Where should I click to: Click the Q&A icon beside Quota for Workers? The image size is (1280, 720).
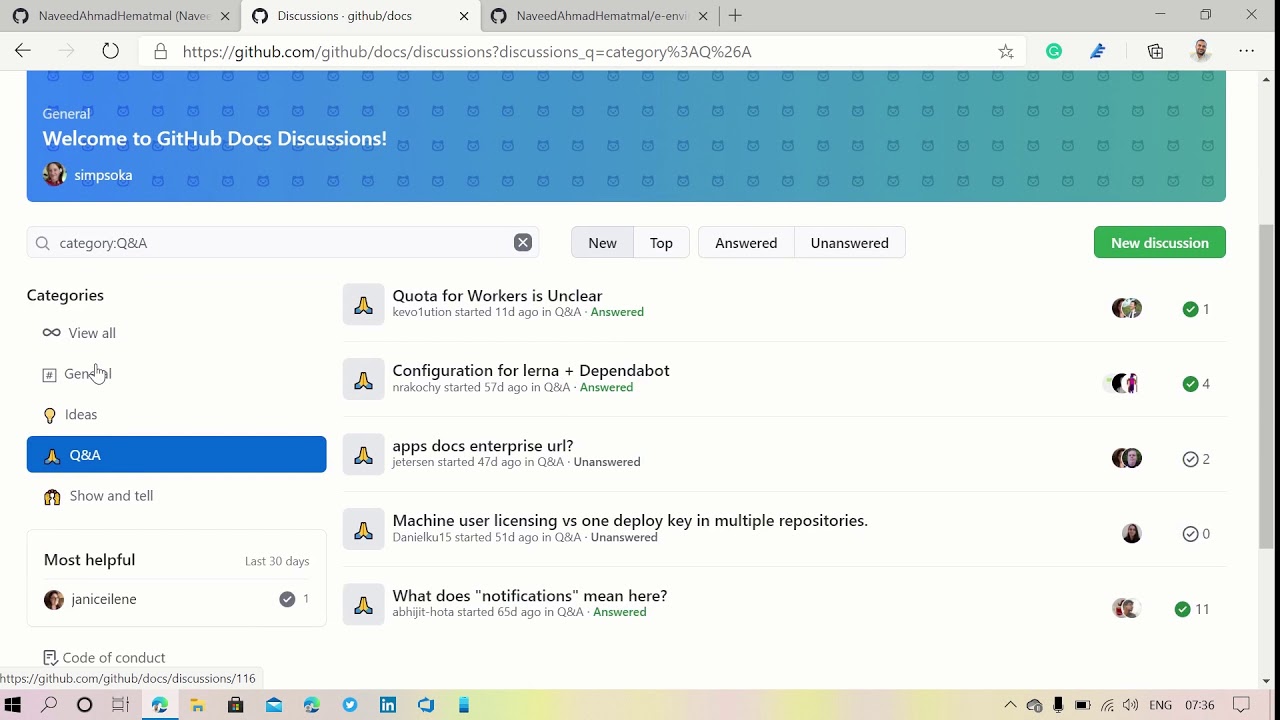click(x=363, y=305)
